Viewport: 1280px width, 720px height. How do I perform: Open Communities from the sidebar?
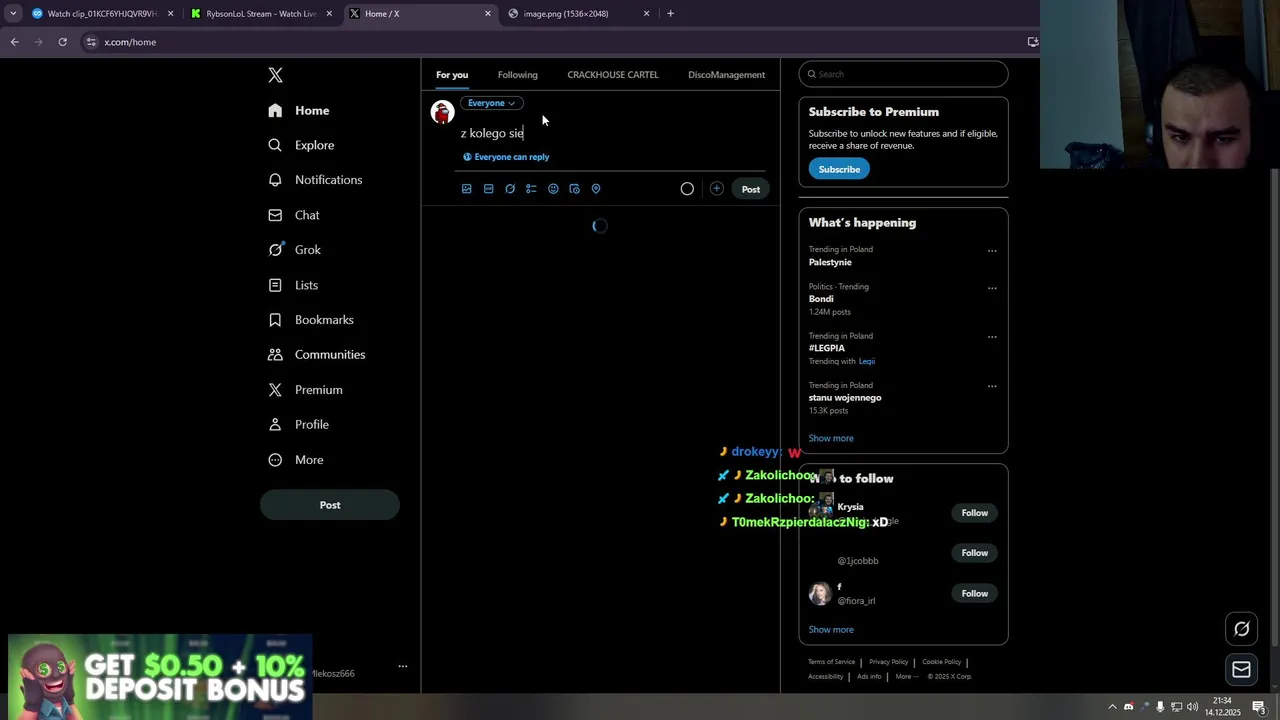pyautogui.click(x=317, y=355)
